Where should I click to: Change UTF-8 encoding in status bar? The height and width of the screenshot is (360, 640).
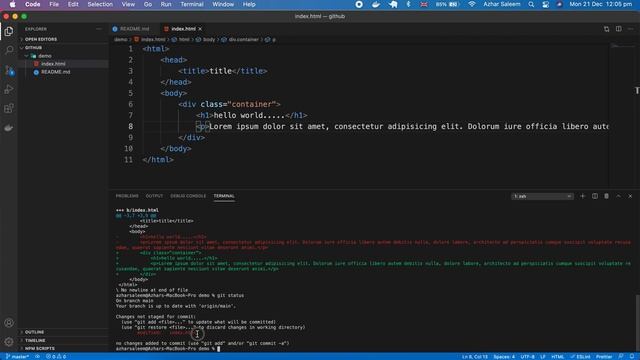pos(527,357)
